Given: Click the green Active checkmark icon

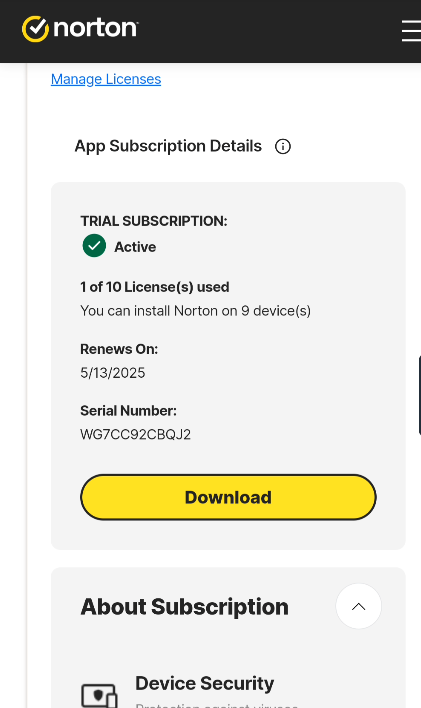Looking at the screenshot, I should (x=94, y=246).
